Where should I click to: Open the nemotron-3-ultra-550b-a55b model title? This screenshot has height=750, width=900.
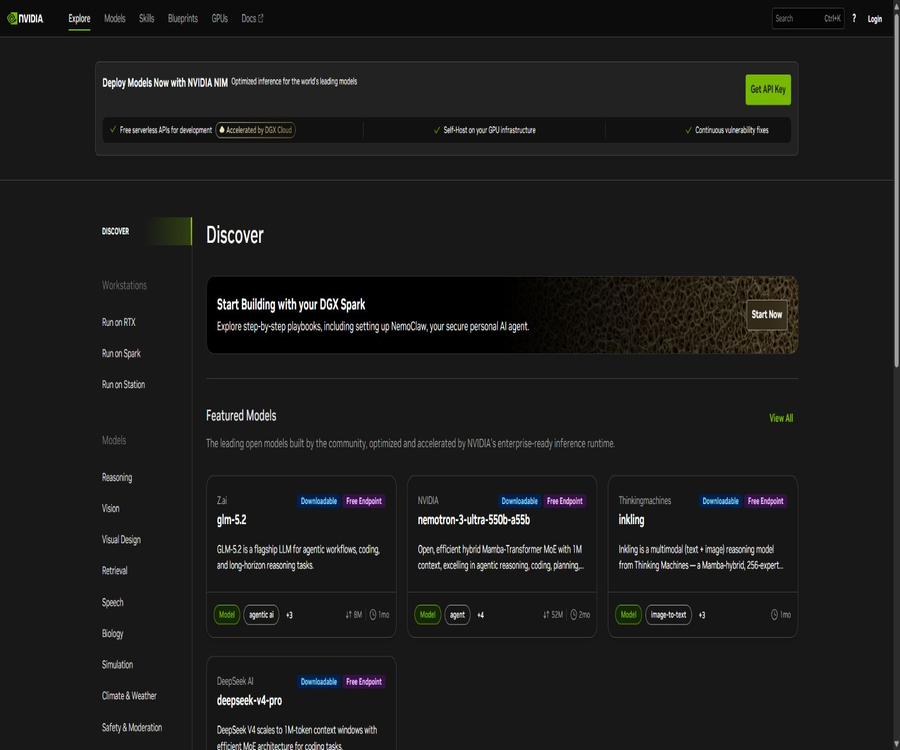(474, 520)
